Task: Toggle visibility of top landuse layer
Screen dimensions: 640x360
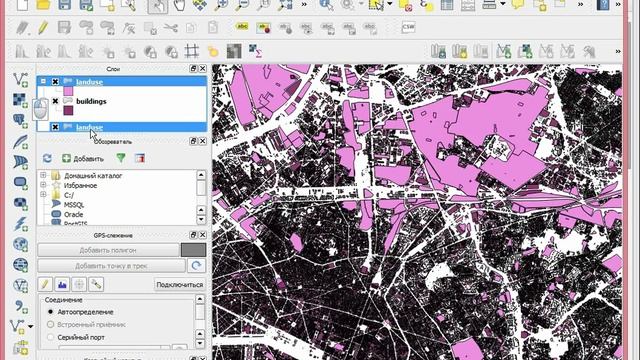Action: coord(55,82)
